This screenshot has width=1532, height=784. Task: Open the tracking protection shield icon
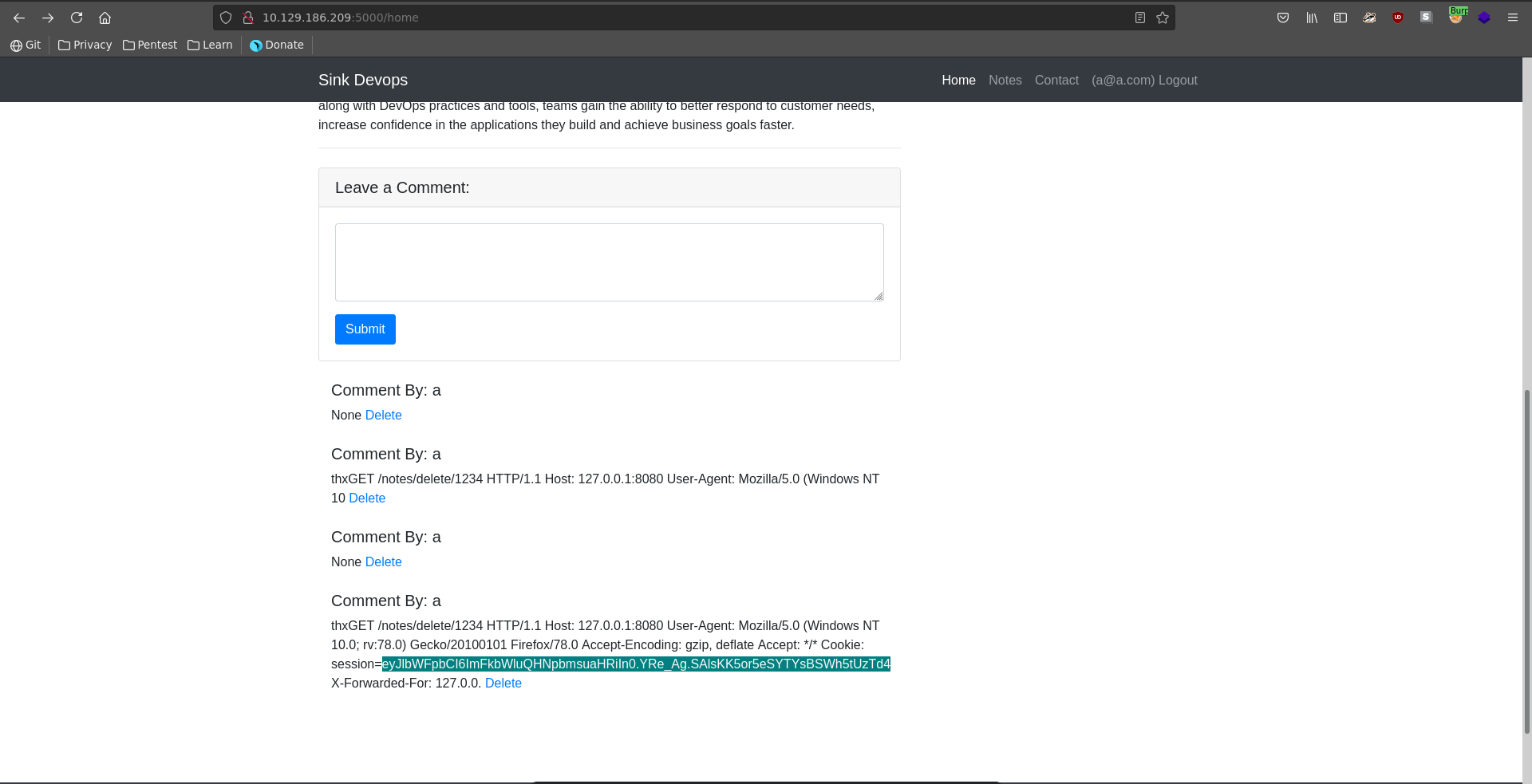(226, 18)
